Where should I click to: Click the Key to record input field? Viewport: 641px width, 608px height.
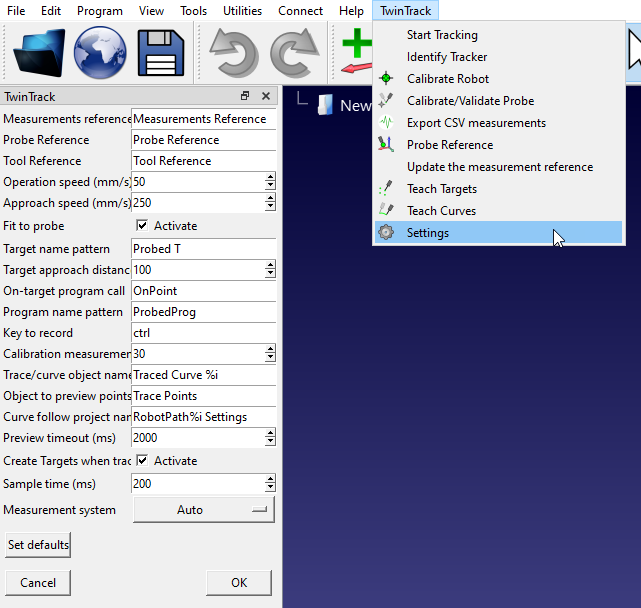point(203,333)
